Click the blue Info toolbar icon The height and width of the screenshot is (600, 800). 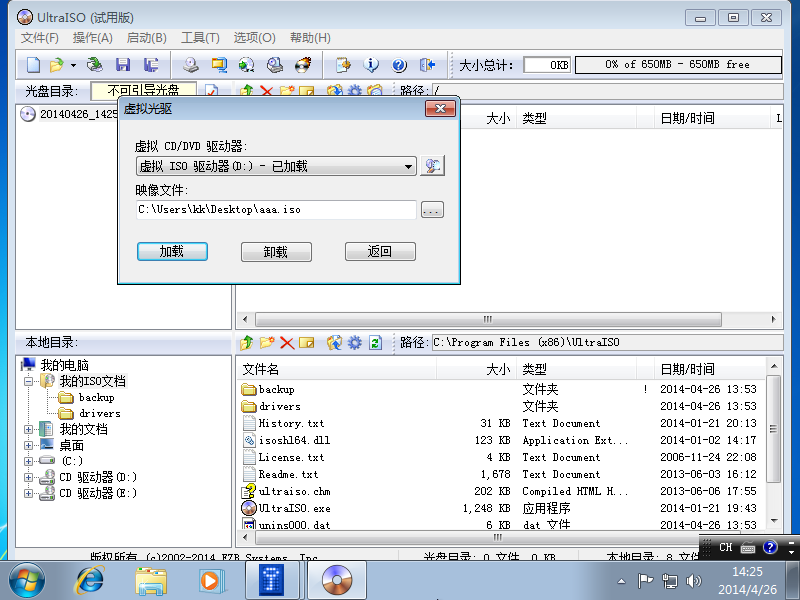coord(371,65)
